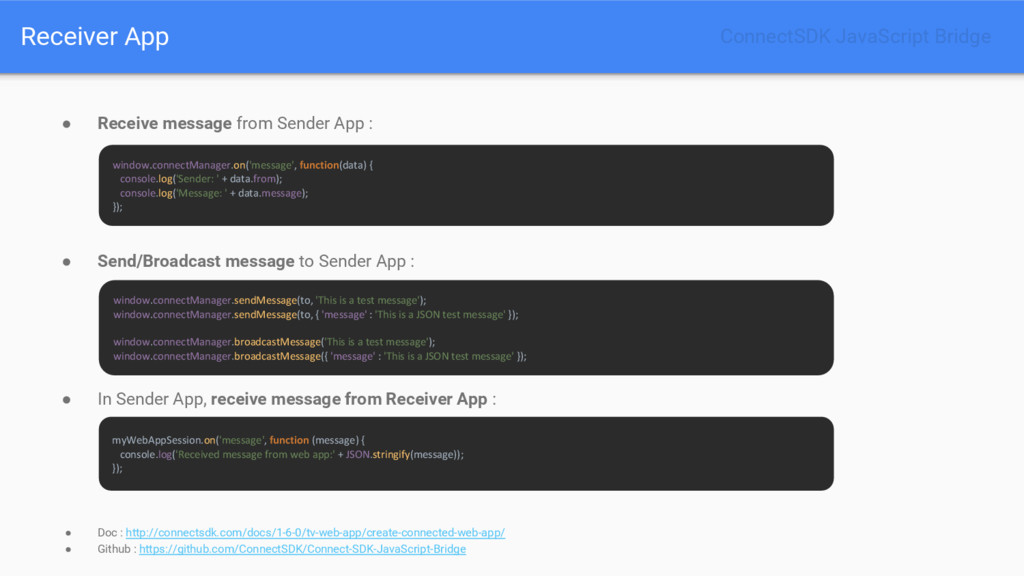Click the window.connectManager.on('message') code line
This screenshot has width=1024, height=576.
tap(242, 165)
